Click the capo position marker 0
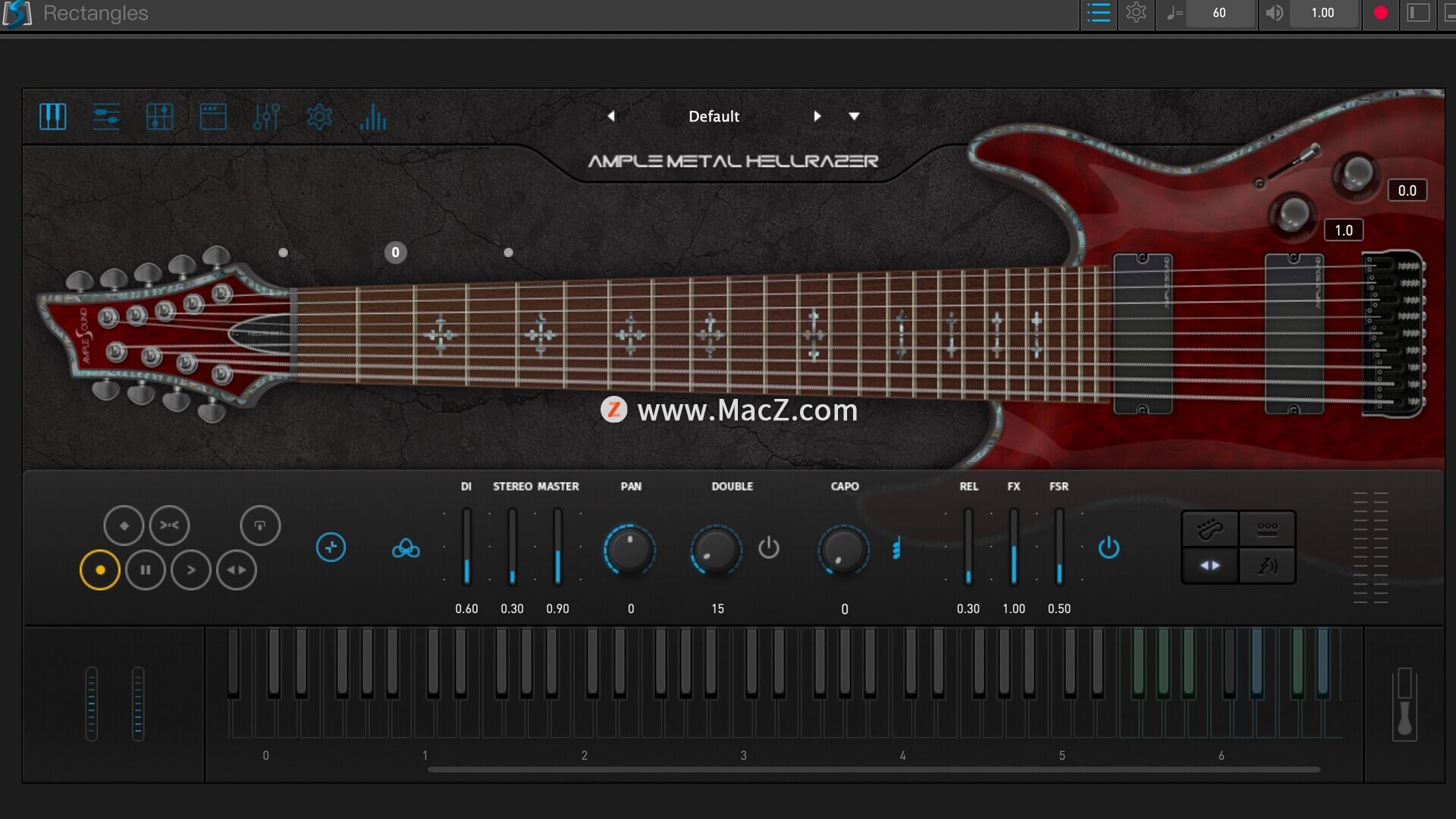The width and height of the screenshot is (1456, 819). [x=395, y=253]
